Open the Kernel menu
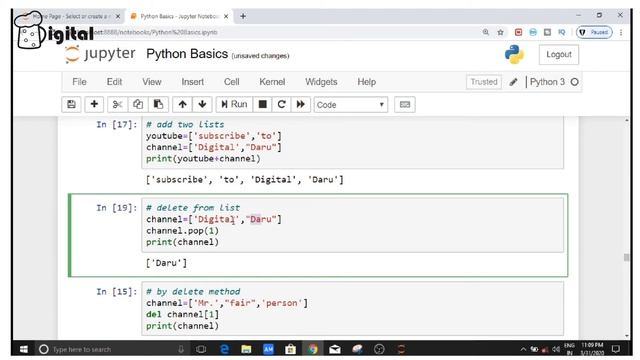640x360 pixels. click(272, 82)
